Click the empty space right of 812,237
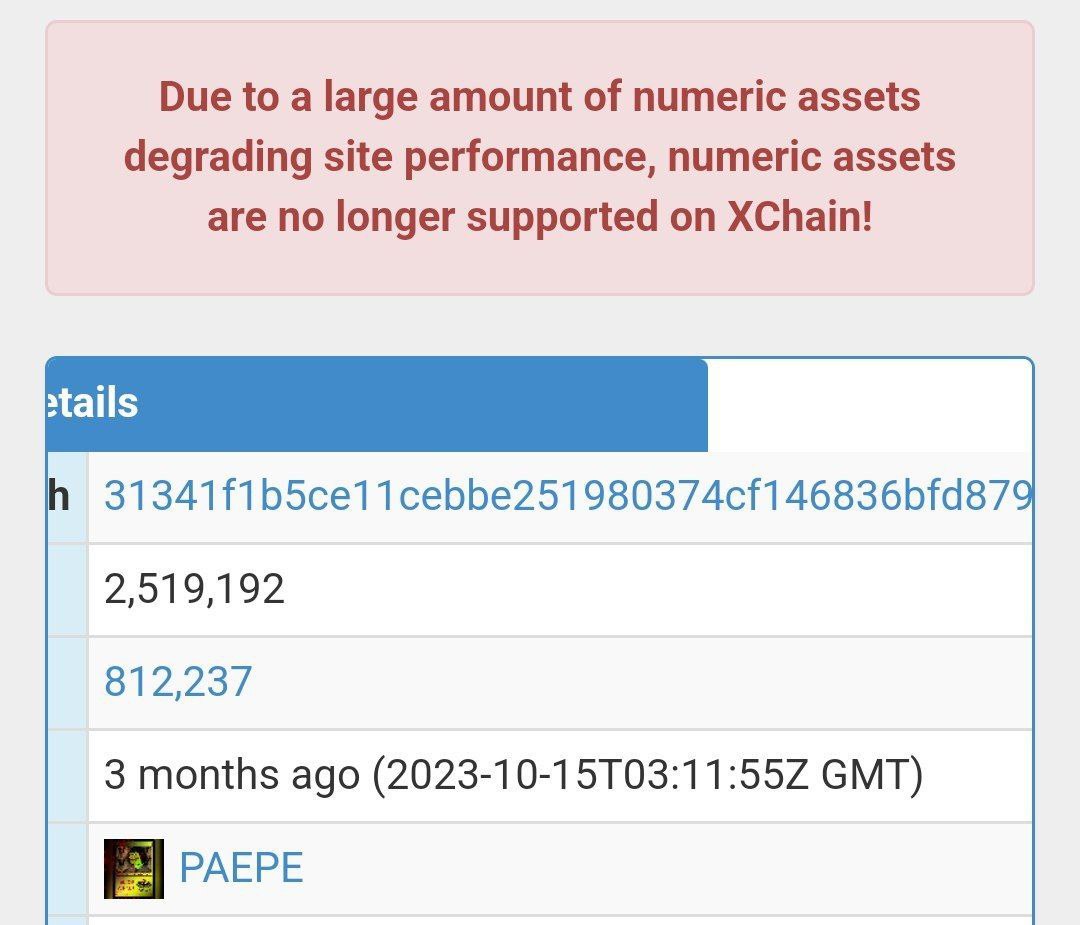 coord(642,683)
